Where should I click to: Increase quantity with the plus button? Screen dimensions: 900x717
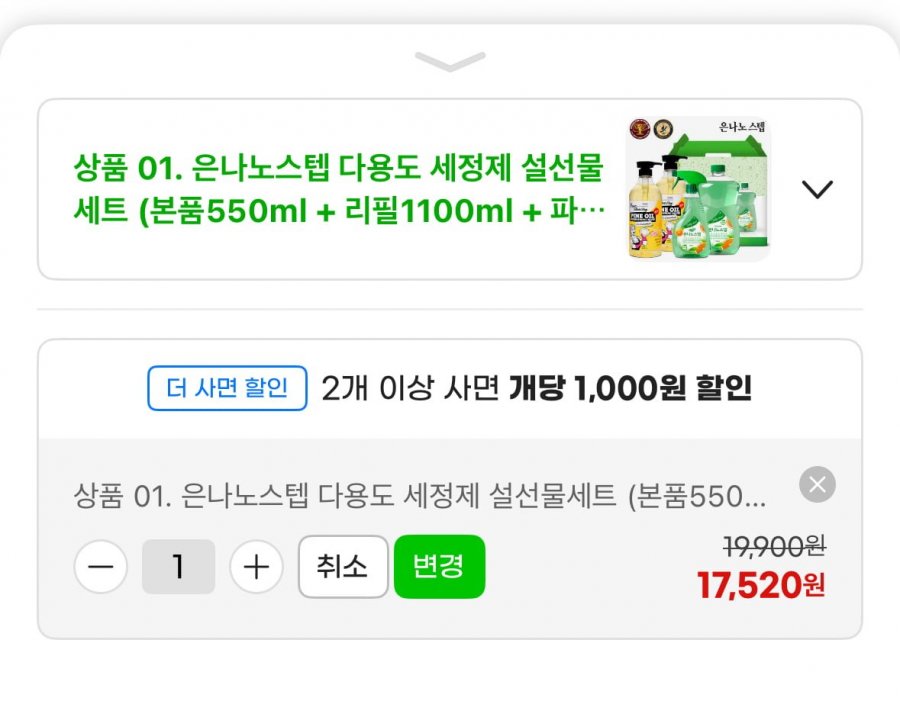(257, 567)
